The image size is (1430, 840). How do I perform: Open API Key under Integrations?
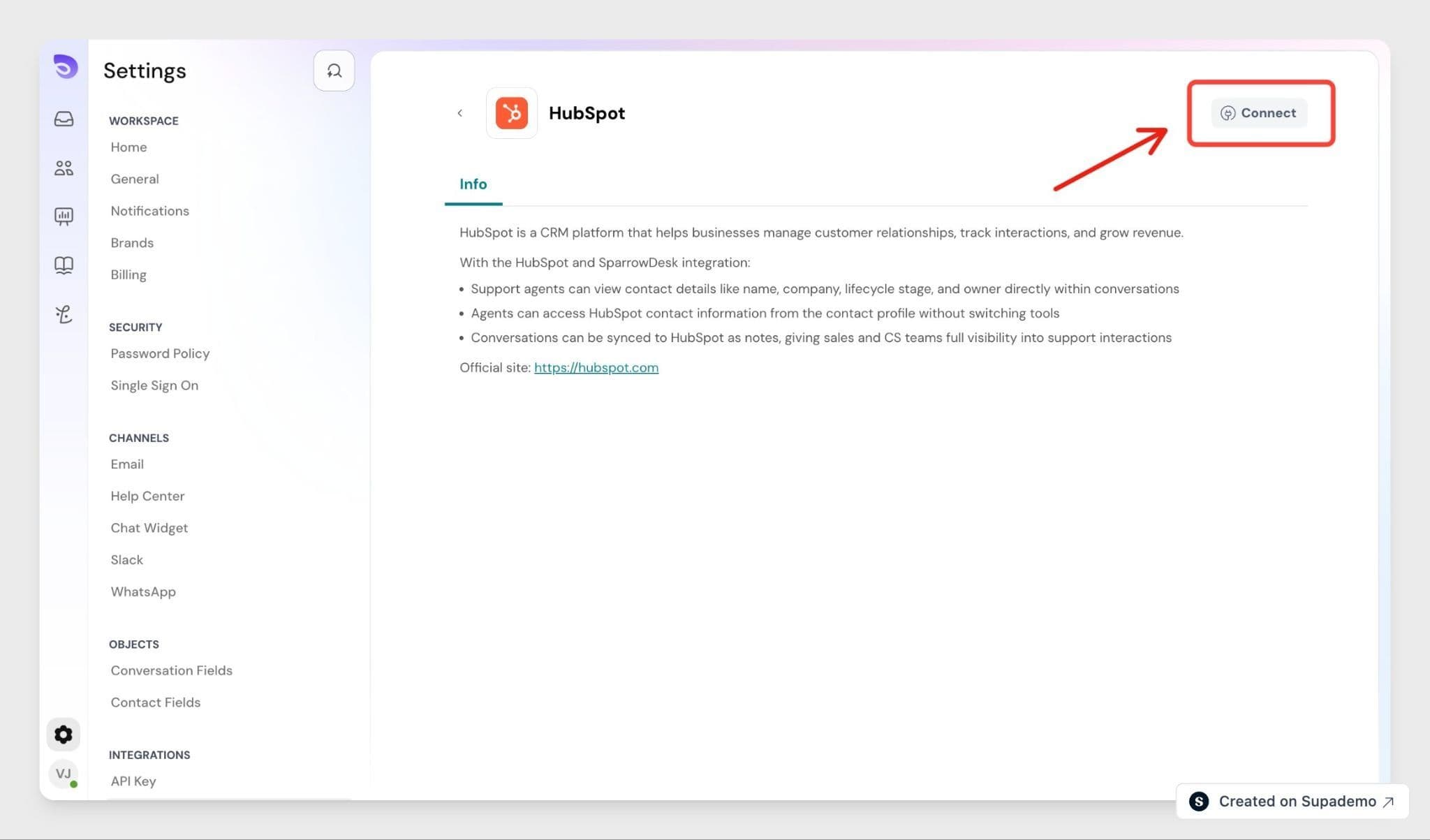coord(133,781)
